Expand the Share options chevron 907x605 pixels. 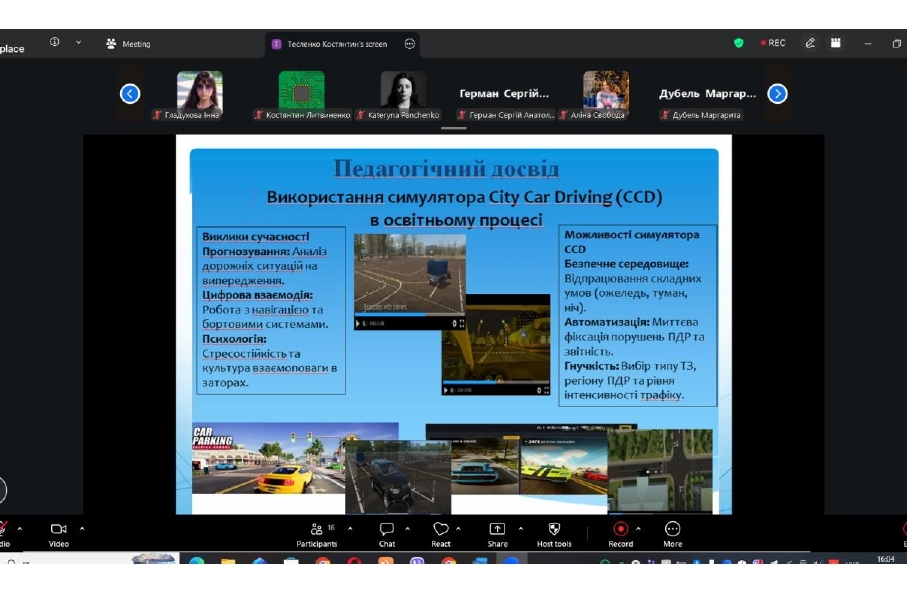pyautogui.click(x=521, y=529)
